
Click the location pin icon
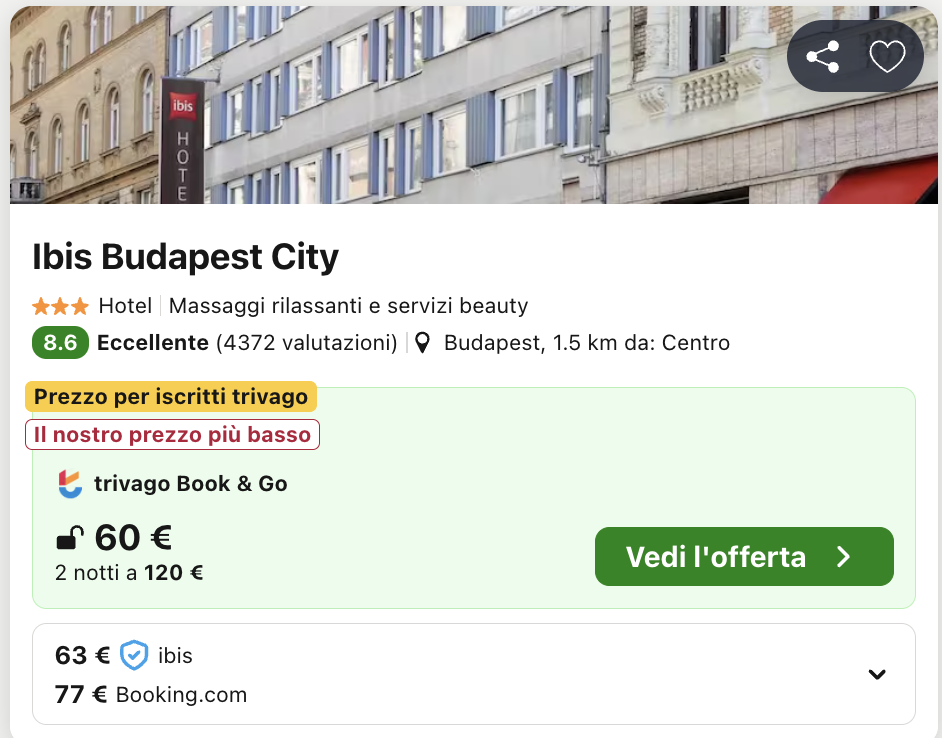point(423,343)
